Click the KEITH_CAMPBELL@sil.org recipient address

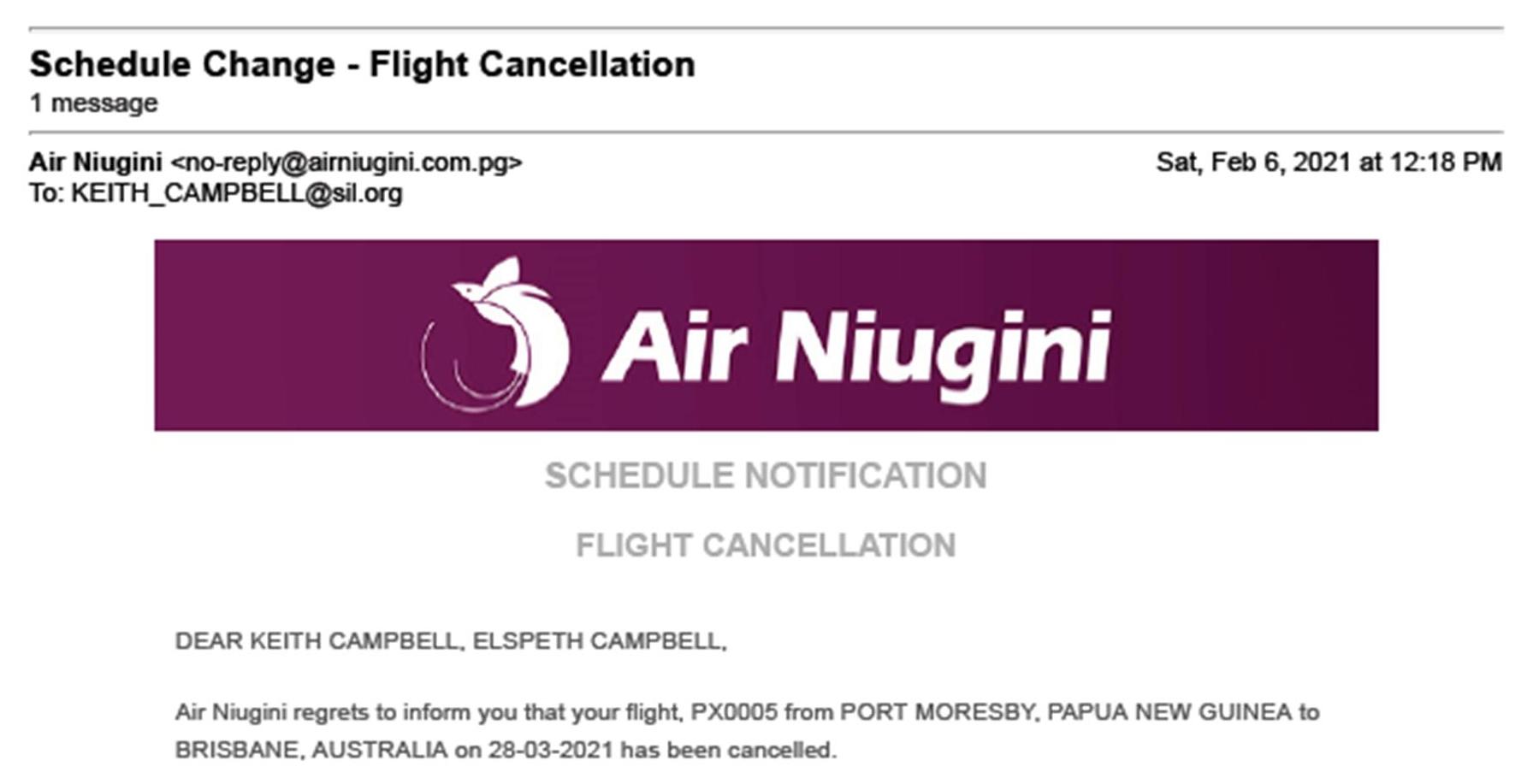pyautogui.click(x=236, y=193)
